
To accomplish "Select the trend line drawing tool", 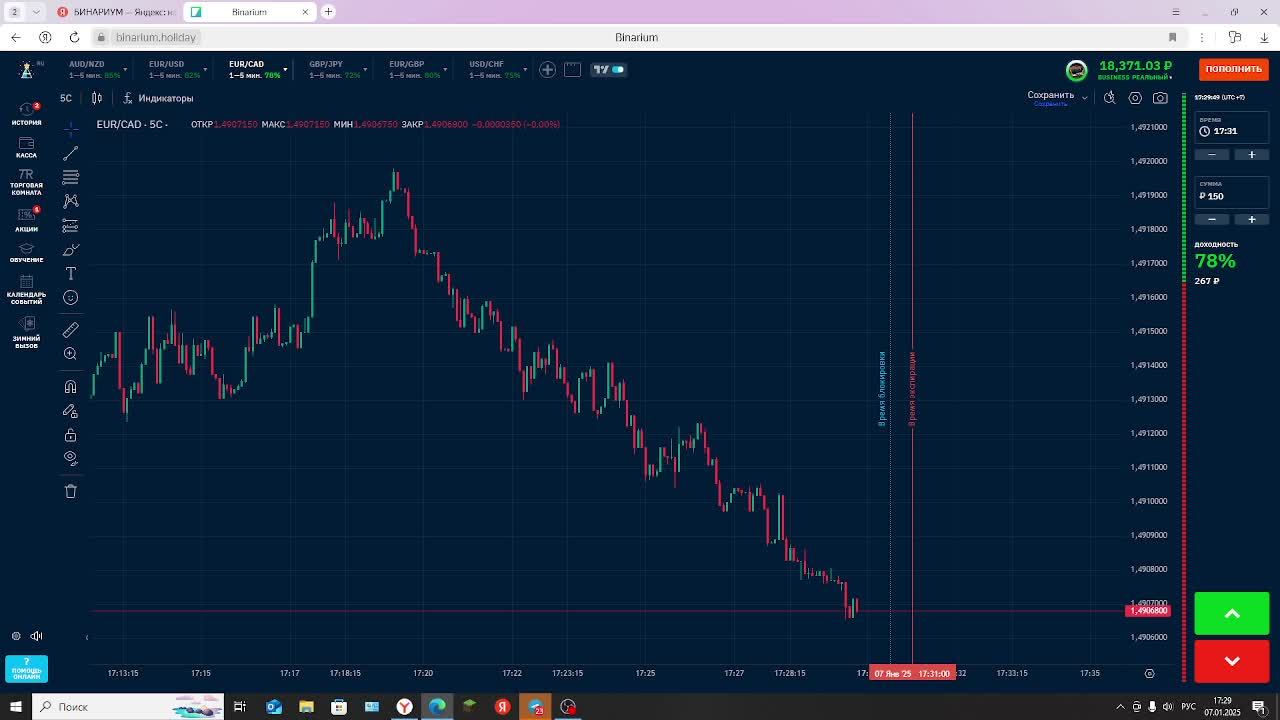I will [x=70, y=153].
